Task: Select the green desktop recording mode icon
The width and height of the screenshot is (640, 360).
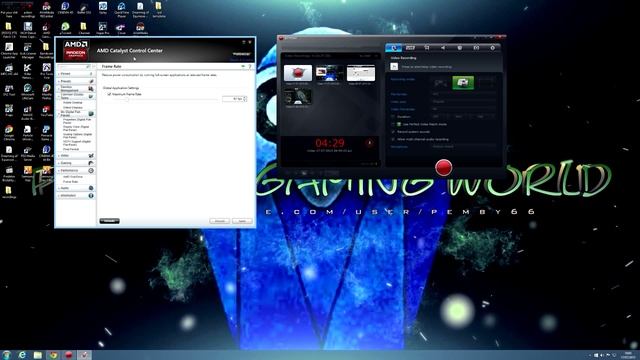Action: [x=463, y=83]
